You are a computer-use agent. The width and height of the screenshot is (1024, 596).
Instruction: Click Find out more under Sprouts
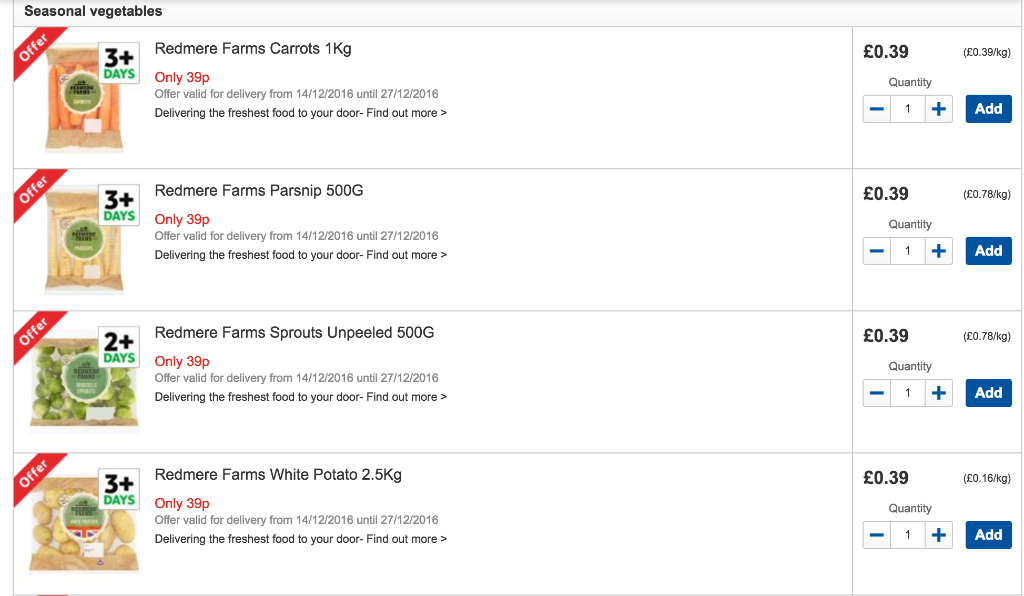coord(406,397)
